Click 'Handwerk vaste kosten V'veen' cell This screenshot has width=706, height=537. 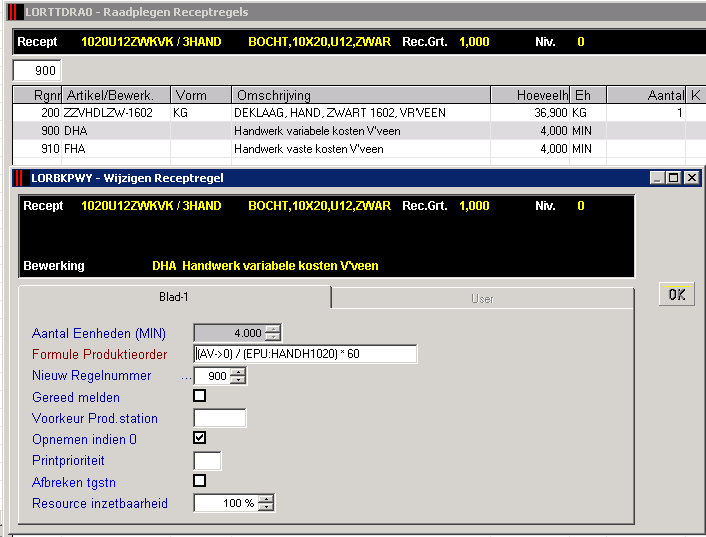(308, 149)
